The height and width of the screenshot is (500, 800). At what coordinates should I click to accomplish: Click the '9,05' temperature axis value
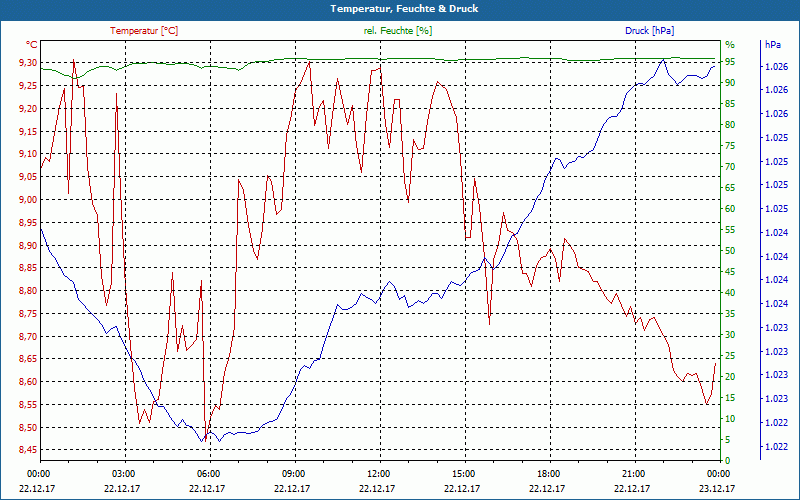[x=28, y=177]
